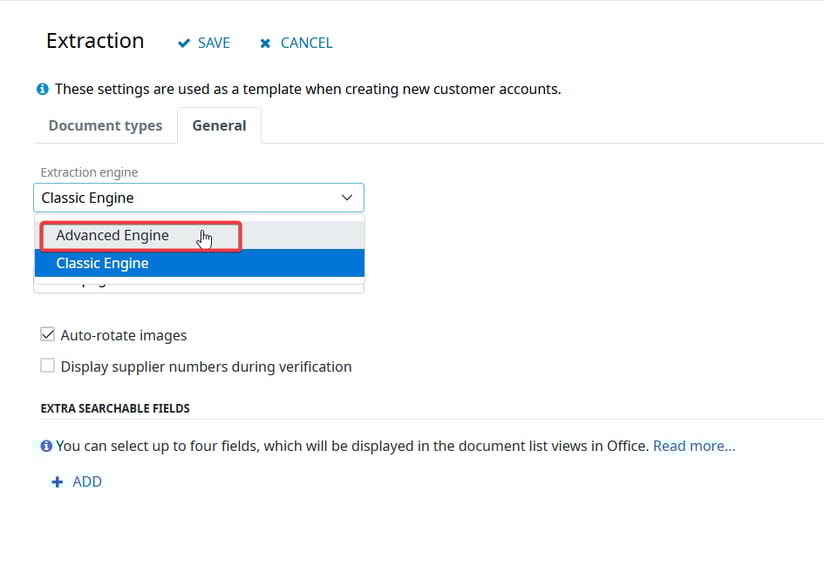
Task: Open the Read more... link
Action: coord(694,446)
